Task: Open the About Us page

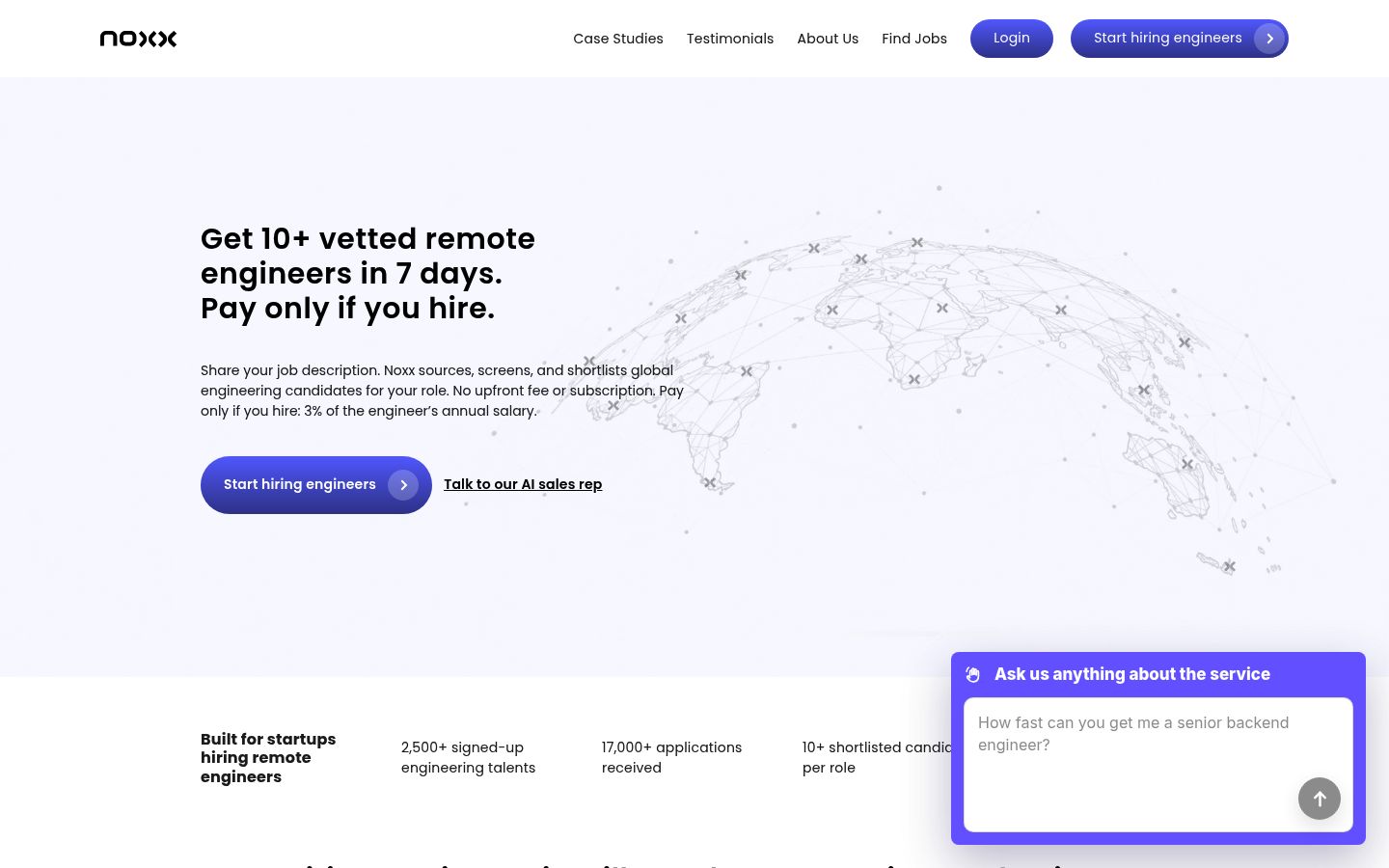Action: tap(828, 39)
